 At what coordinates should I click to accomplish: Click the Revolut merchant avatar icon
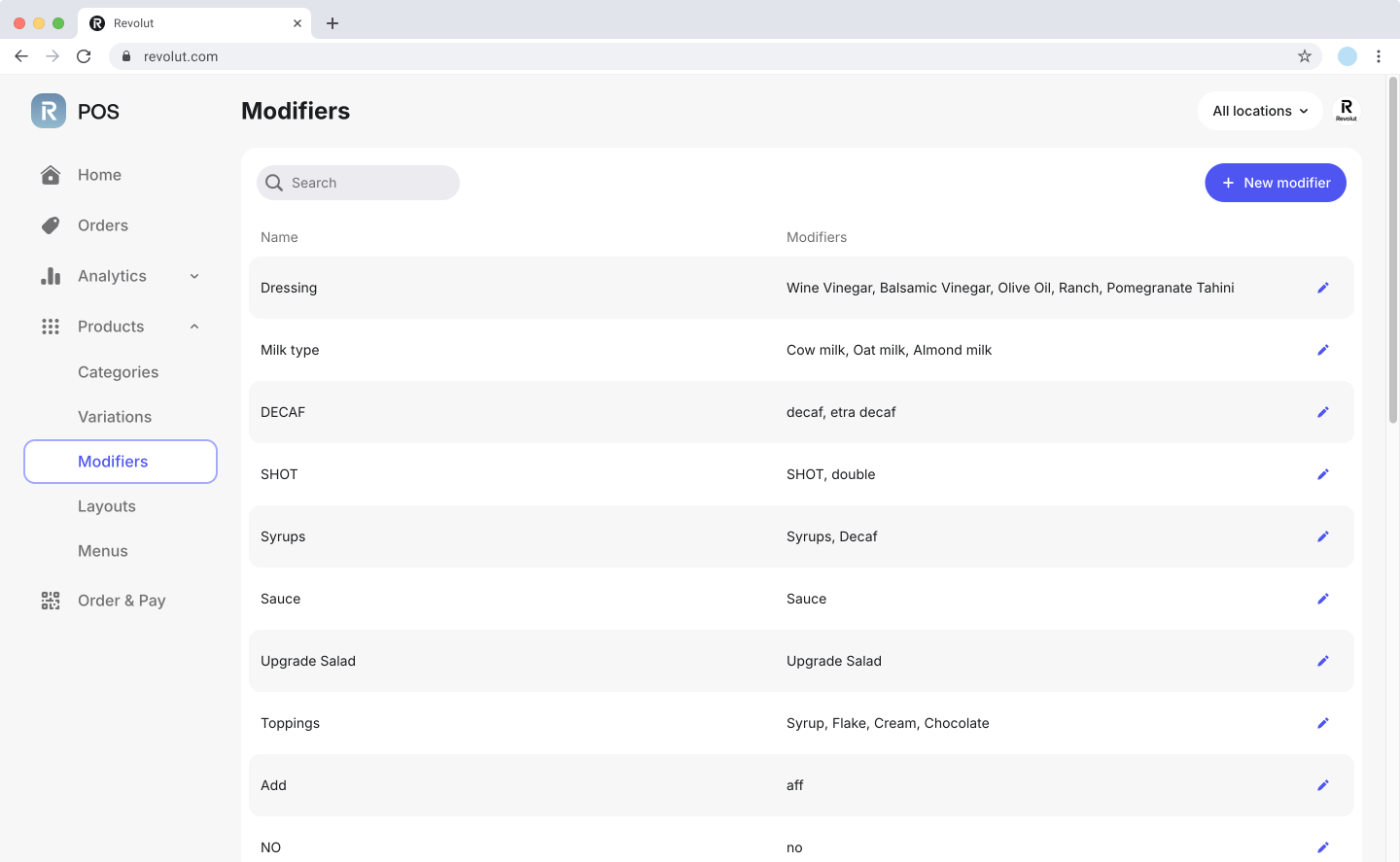tap(1346, 111)
